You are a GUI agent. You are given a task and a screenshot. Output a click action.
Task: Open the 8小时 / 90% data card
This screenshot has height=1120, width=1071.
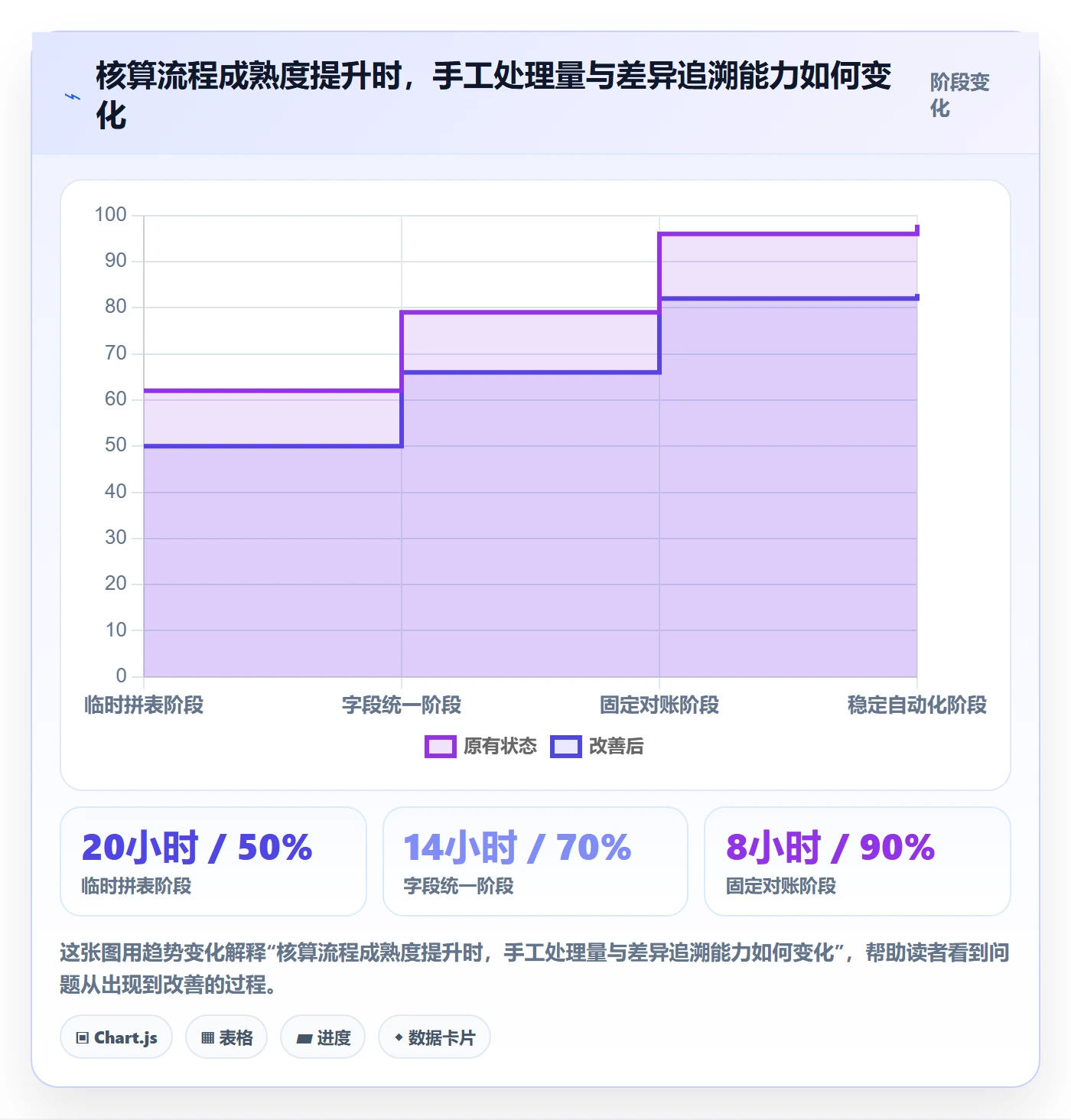(858, 861)
